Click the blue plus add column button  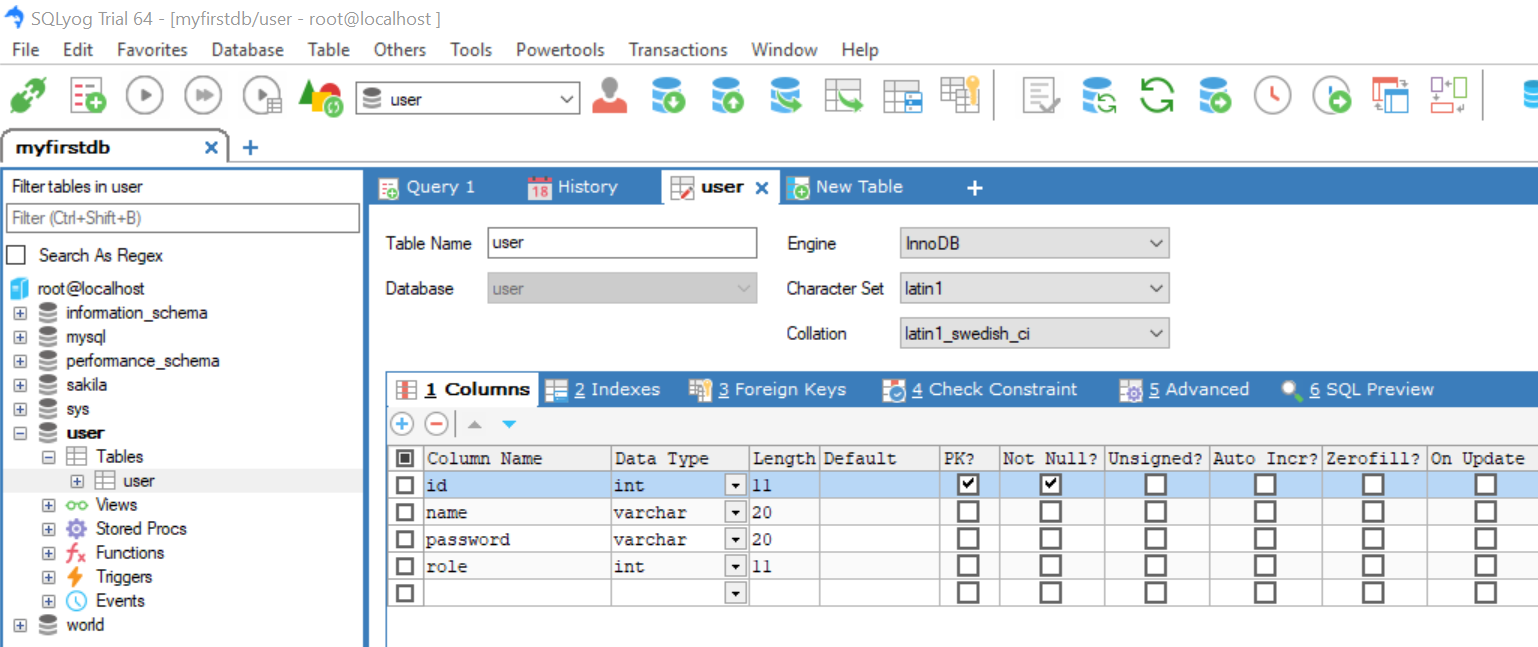pos(402,424)
